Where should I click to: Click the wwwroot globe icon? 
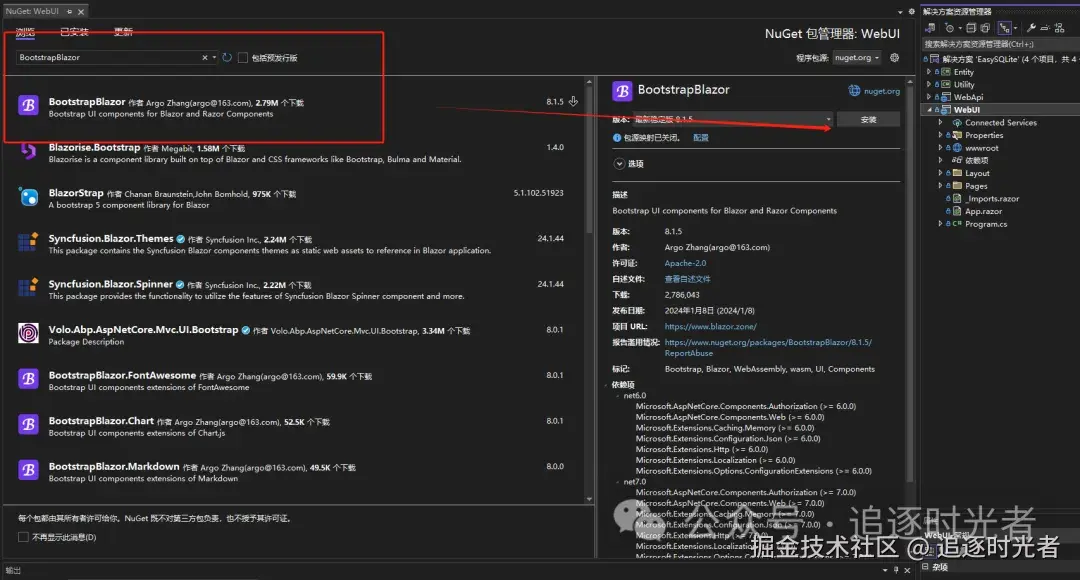pos(957,147)
